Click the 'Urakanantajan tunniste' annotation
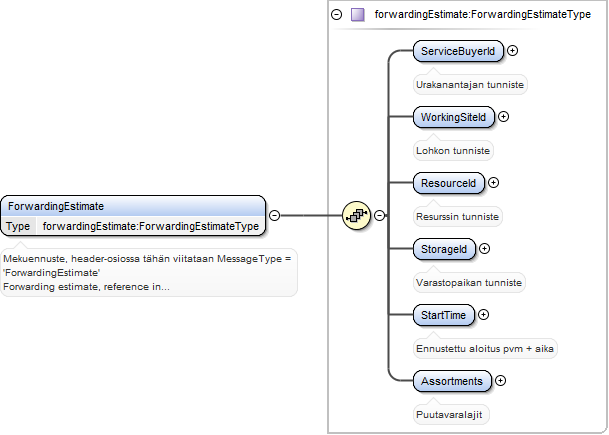The image size is (609, 435). (x=470, y=85)
